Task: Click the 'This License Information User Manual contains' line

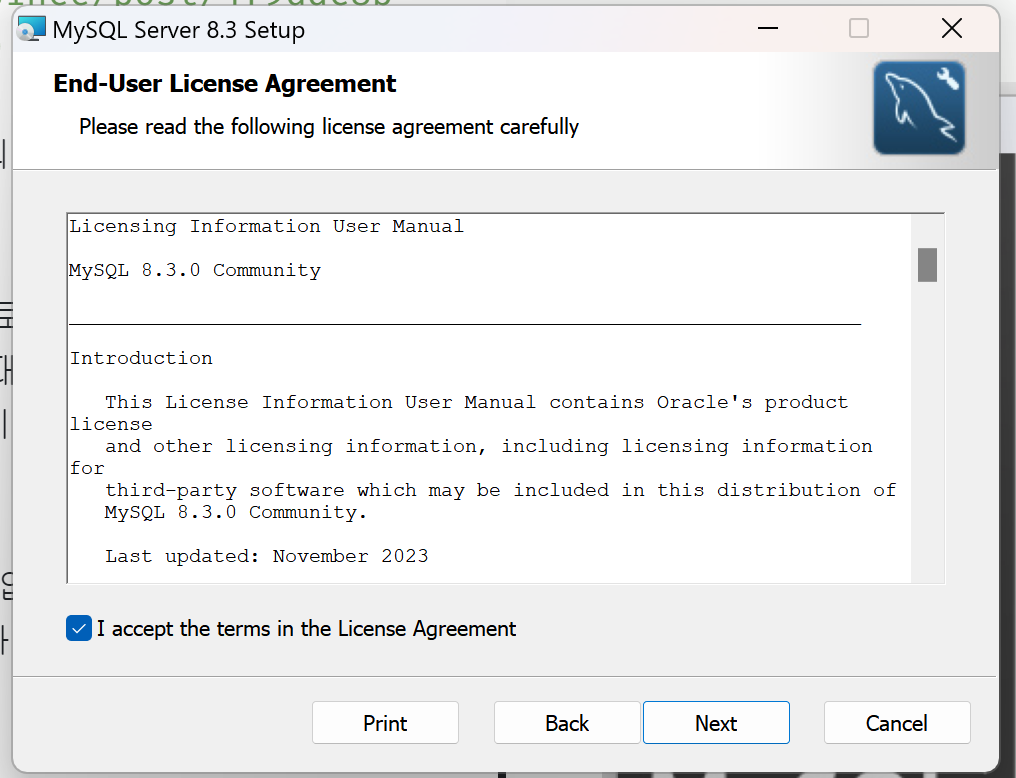Action: 477,402
